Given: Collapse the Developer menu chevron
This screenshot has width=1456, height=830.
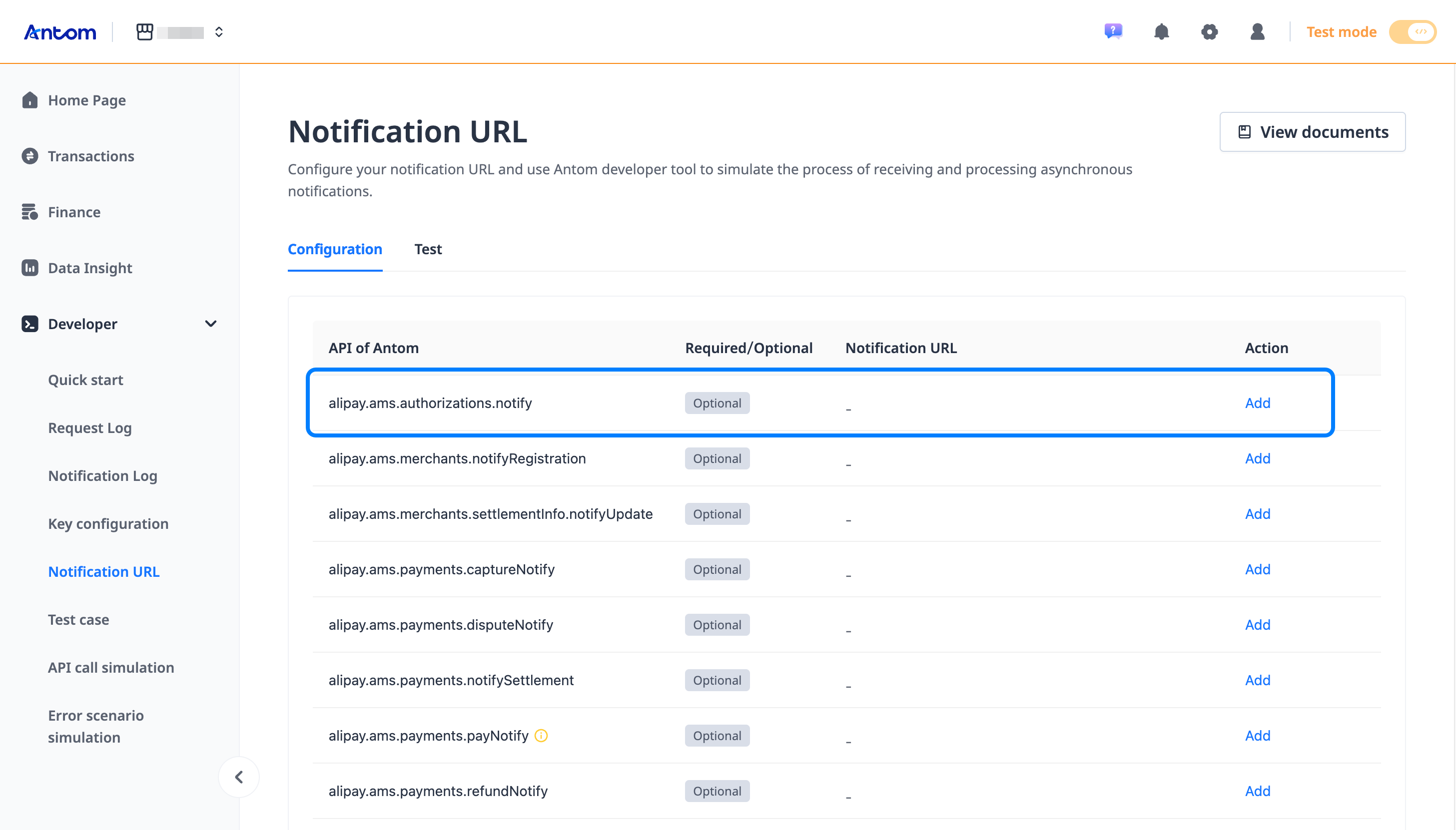Looking at the screenshot, I should point(210,324).
